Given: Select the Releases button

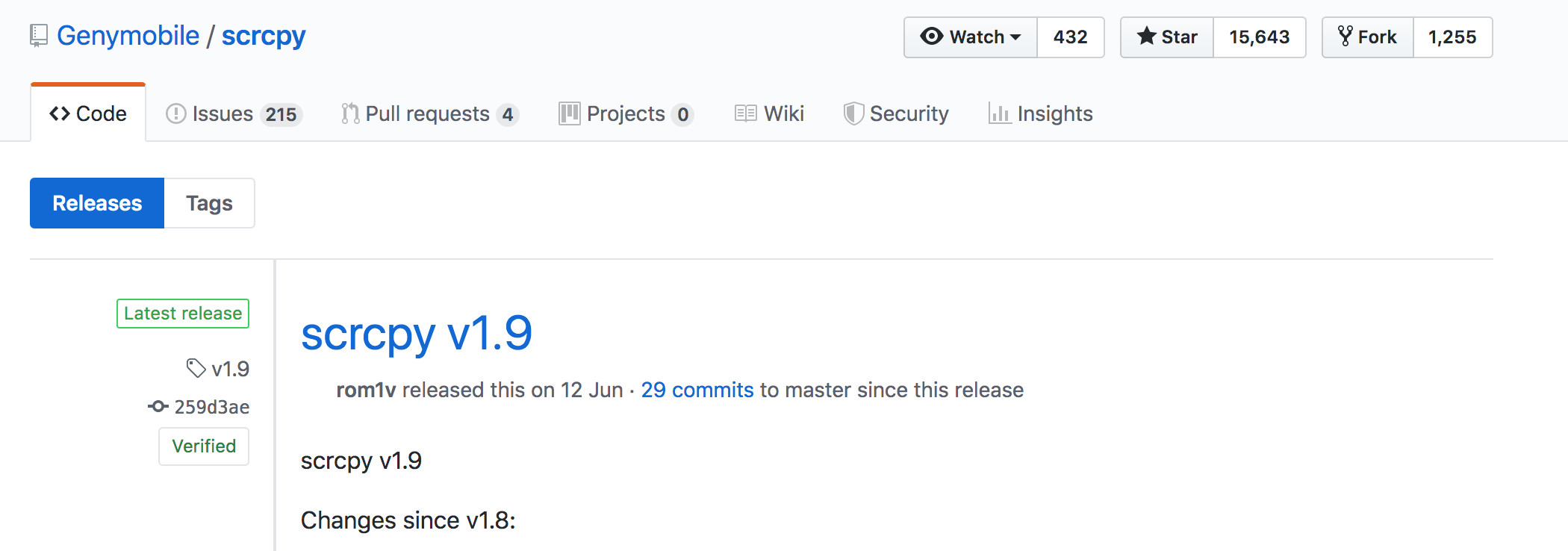Looking at the screenshot, I should [x=97, y=203].
